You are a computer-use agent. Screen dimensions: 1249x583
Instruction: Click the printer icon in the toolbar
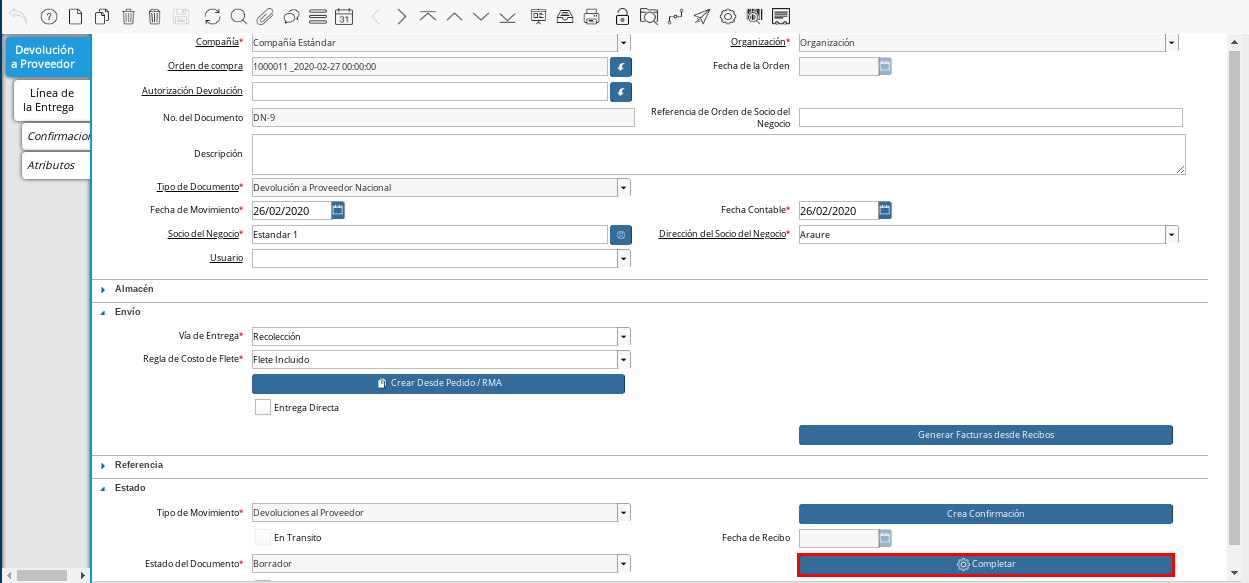click(x=591, y=16)
